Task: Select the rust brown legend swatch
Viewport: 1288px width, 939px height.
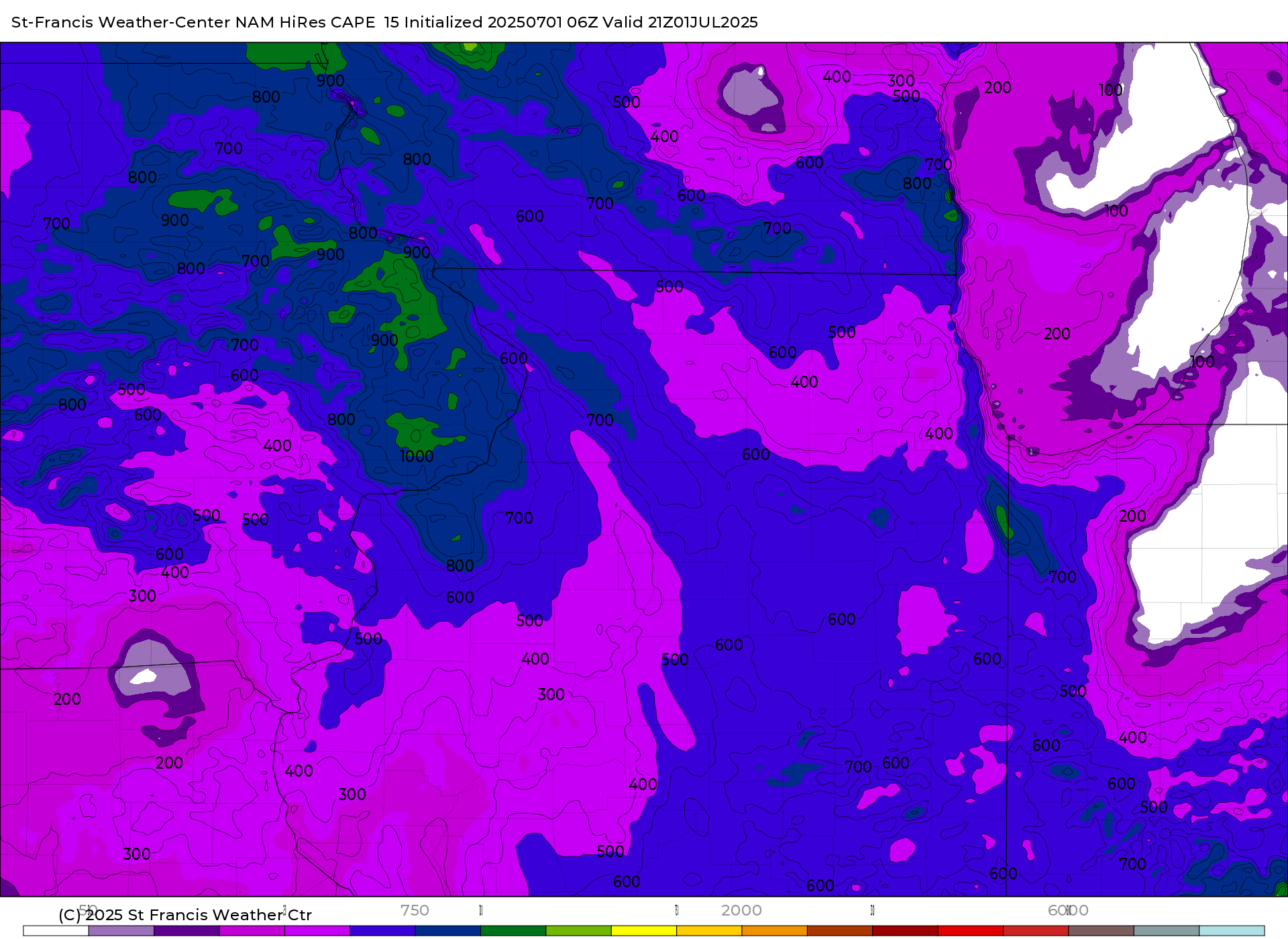Action: [x=840, y=931]
